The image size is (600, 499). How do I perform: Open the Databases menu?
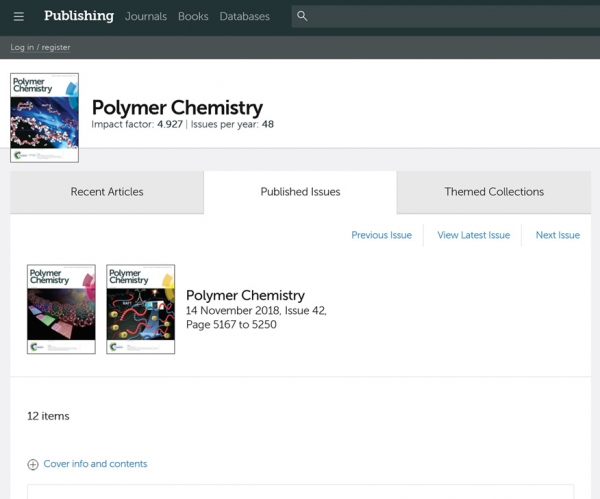click(245, 16)
